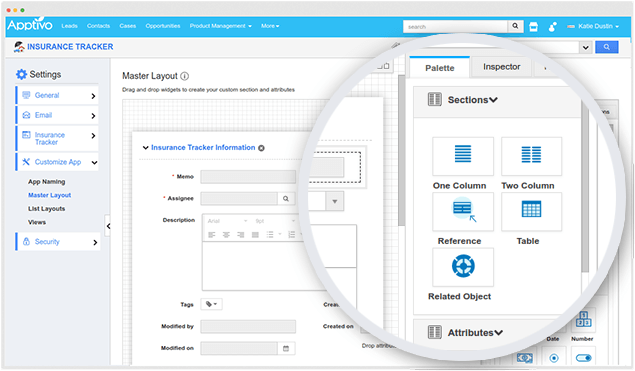635x371 pixels.
Task: Open Views settings
Action: pyautogui.click(x=37, y=222)
